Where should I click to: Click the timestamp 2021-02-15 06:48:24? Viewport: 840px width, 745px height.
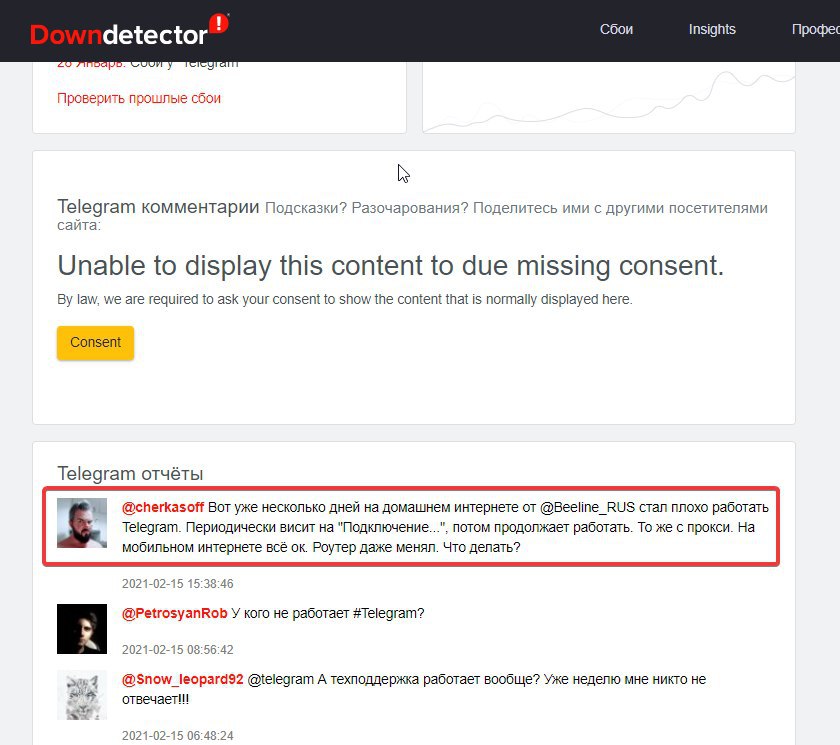tap(178, 736)
